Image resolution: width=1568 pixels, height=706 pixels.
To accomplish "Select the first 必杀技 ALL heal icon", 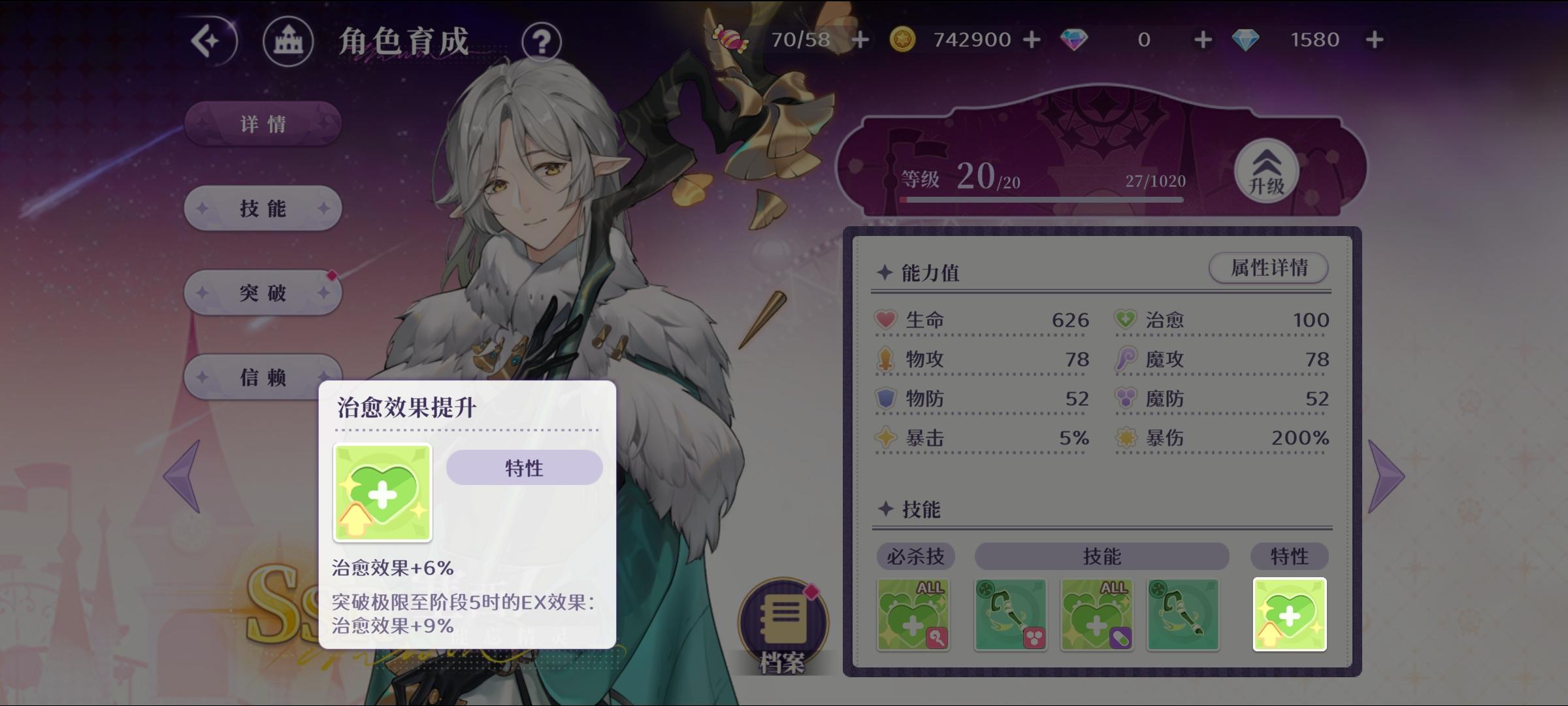I will tap(913, 614).
